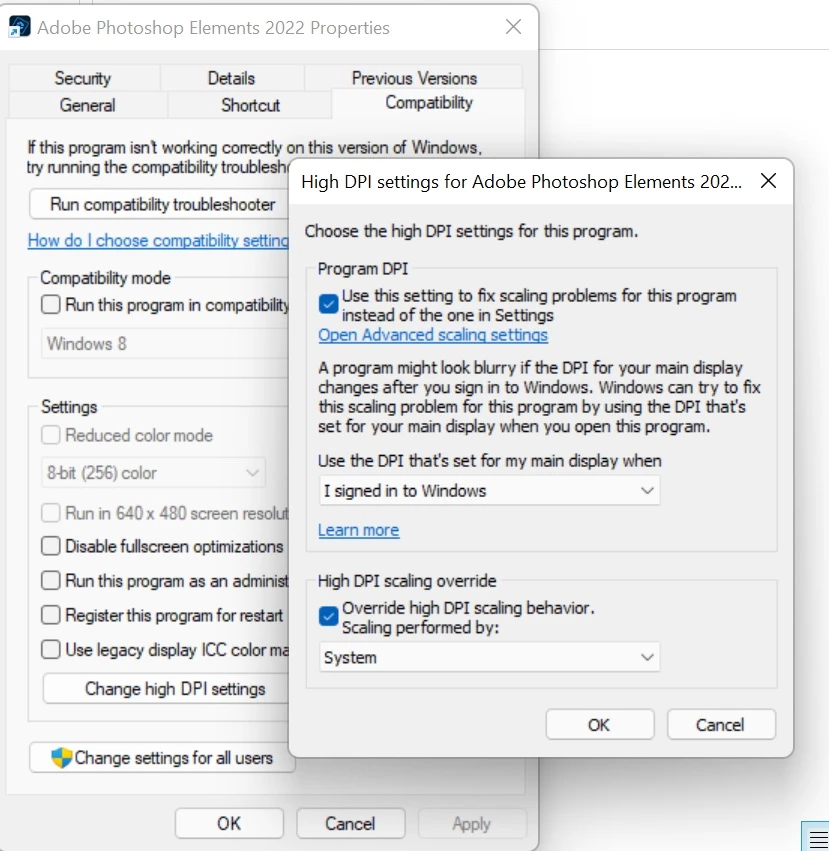Click Apply in the Properties window
The image size is (829, 851).
click(472, 823)
